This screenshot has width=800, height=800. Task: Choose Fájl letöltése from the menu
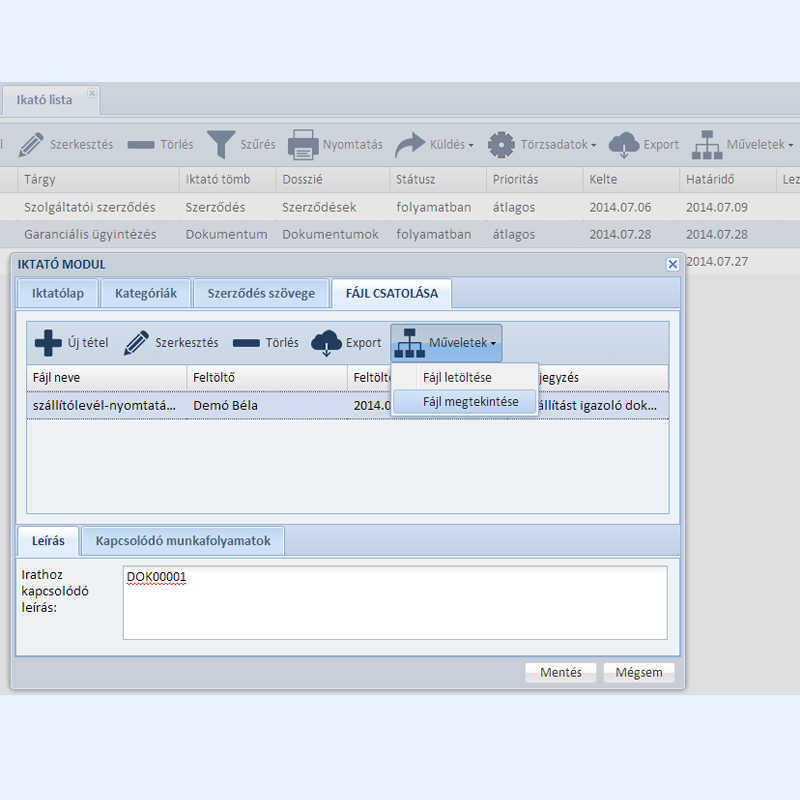pos(457,377)
